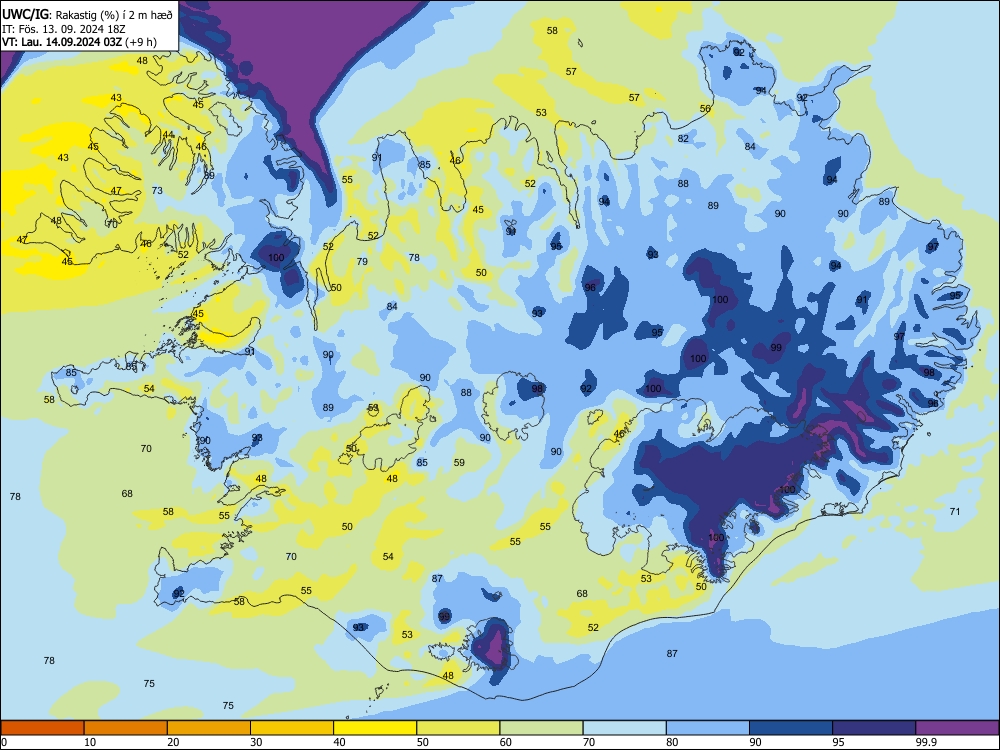The image size is (1000, 750).
Task: Click the 'IT: Fös. 13. 09. 2024 18Z' line
Action: [x=64, y=29]
